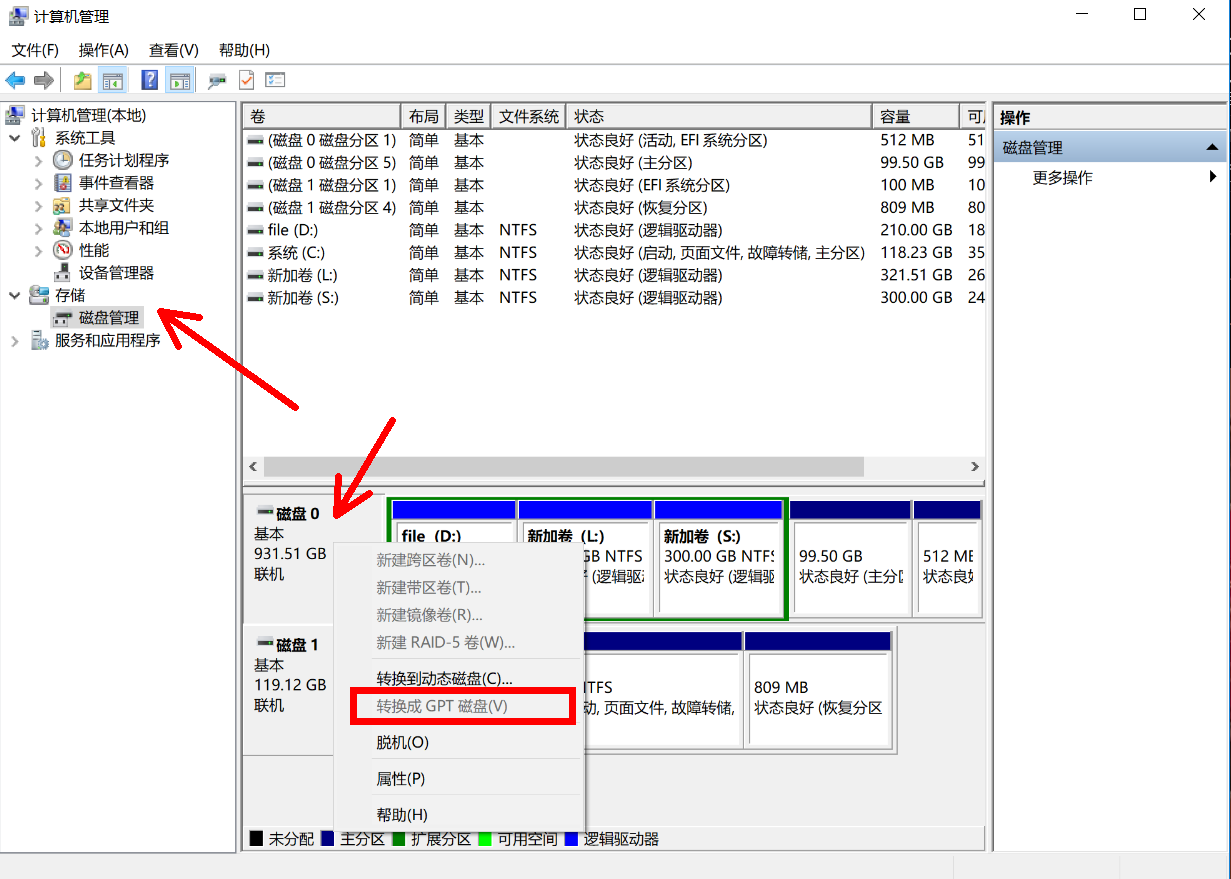This screenshot has width=1231, height=879.
Task: Click the Up one level folder icon
Action: [x=83, y=81]
